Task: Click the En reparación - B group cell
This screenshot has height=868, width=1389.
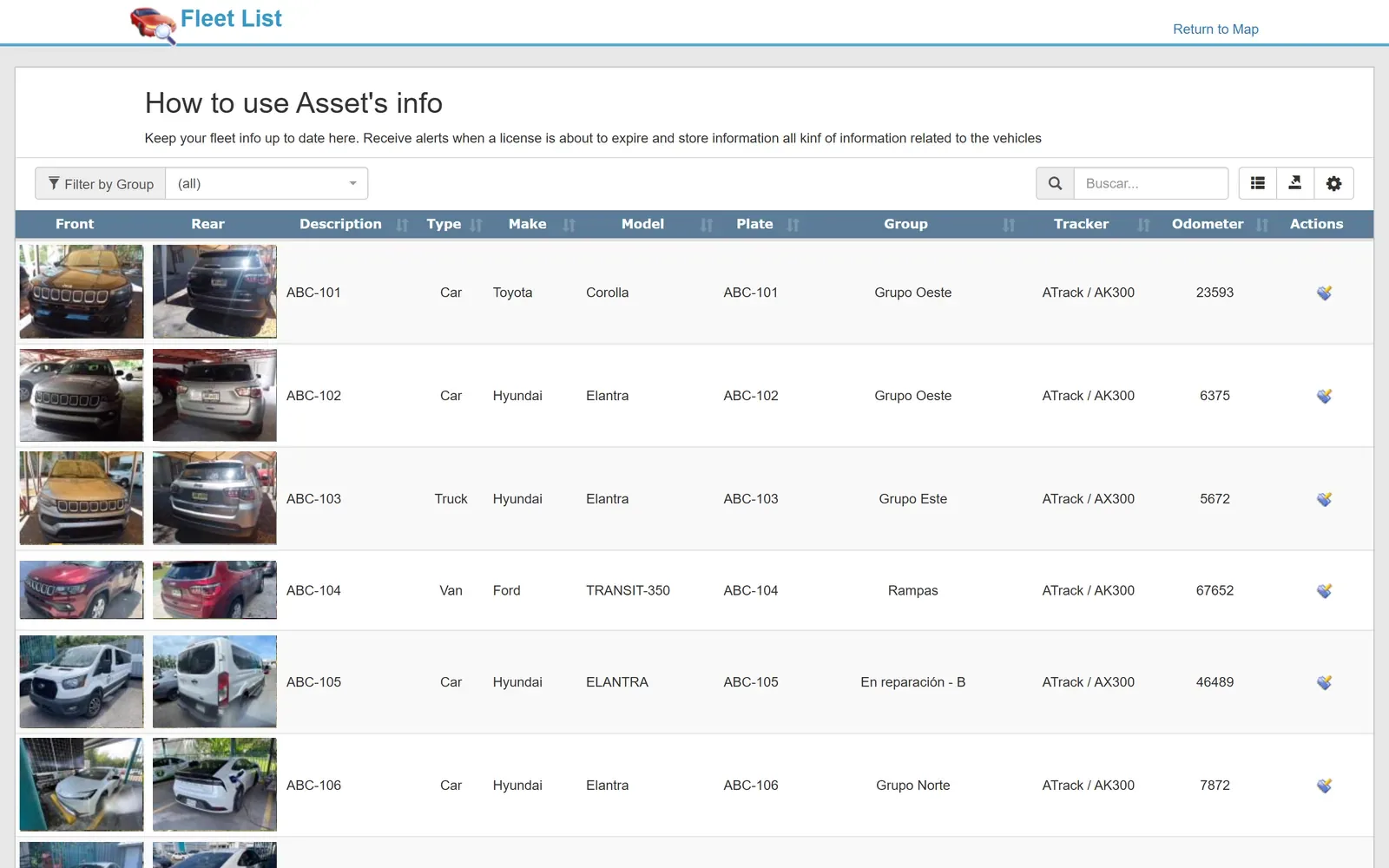Action: 912,682
